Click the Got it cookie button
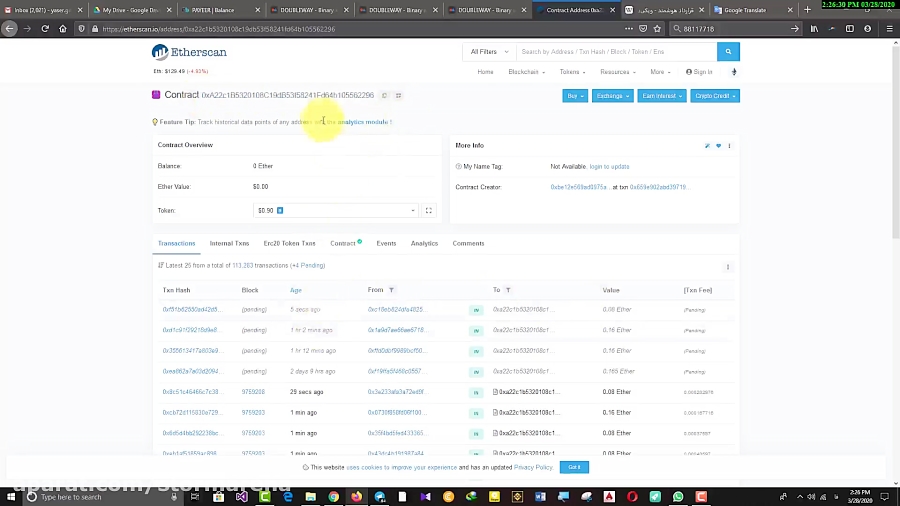This screenshot has width=900, height=506. [574, 467]
